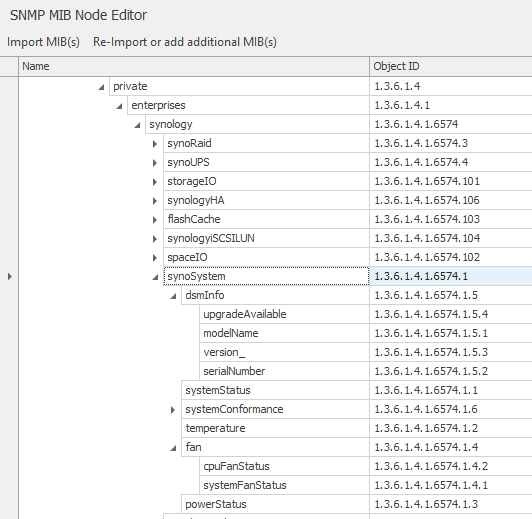Screen dimensions: 532x519
Task: Click Object ID 1.3.6.1.4.1.6574.103 cell
Action: tap(451, 219)
